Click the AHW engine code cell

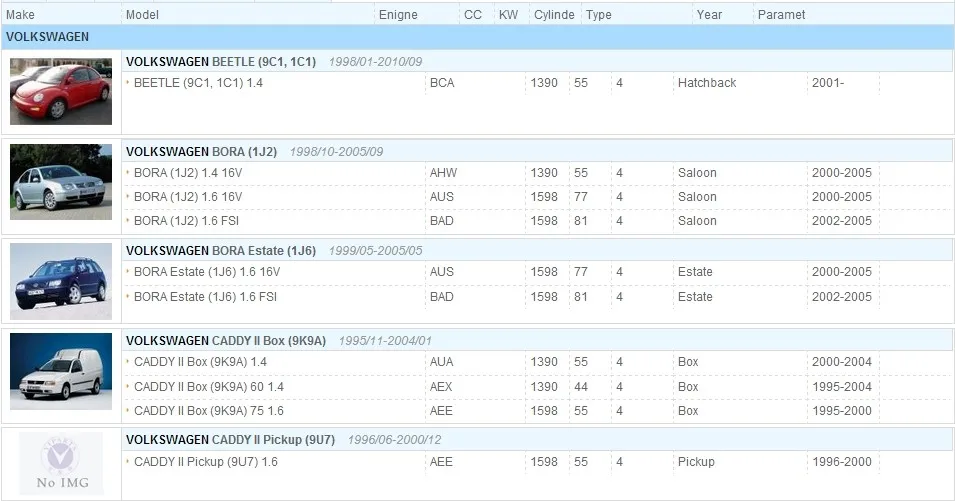click(x=443, y=173)
